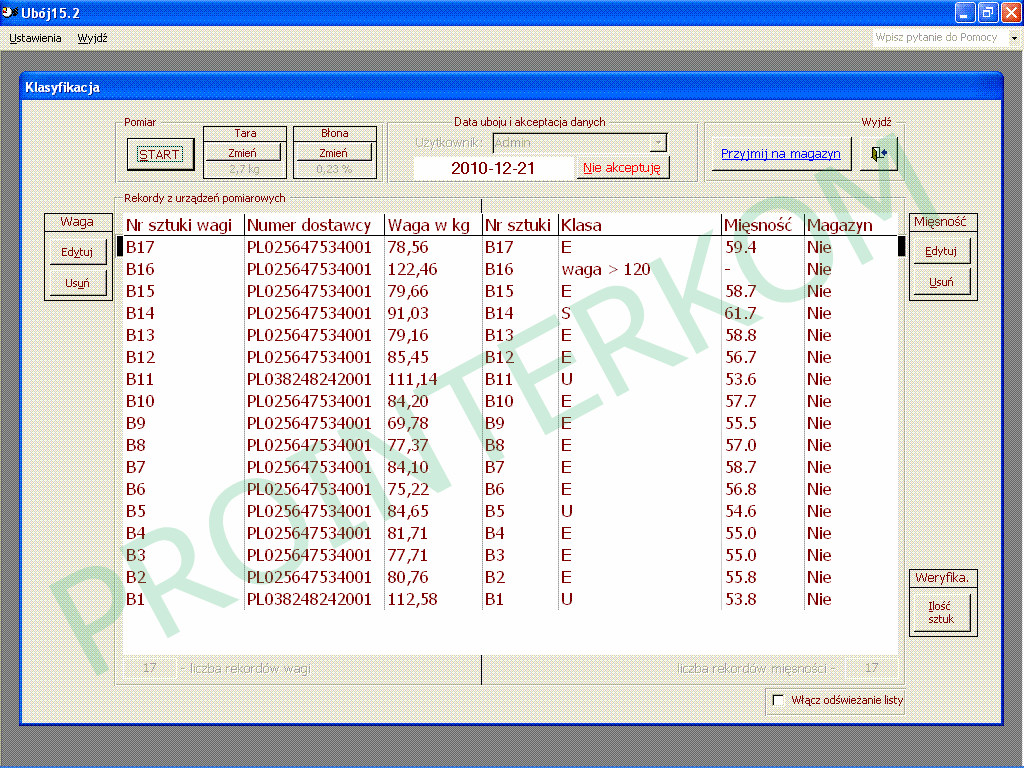This screenshot has height=768, width=1024.
Task: Click the Ilość sztuk verification button
Action: (x=941, y=612)
